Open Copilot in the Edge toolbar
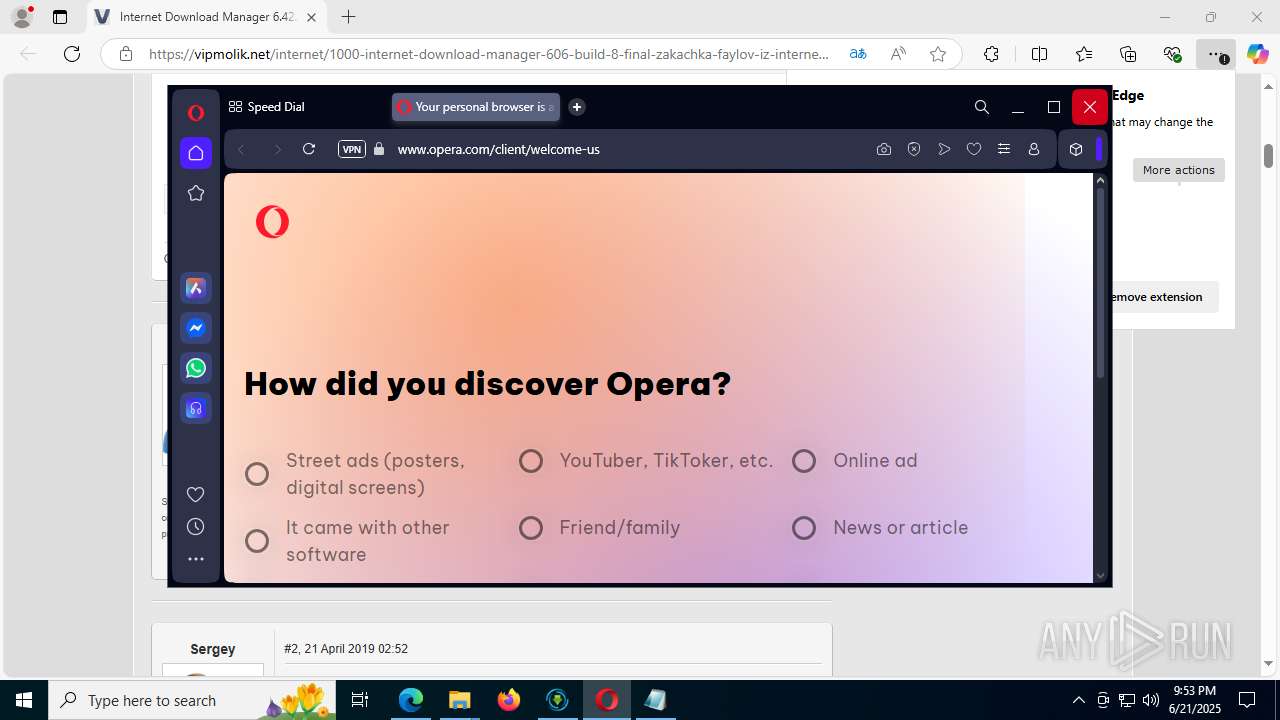 coord(1257,54)
